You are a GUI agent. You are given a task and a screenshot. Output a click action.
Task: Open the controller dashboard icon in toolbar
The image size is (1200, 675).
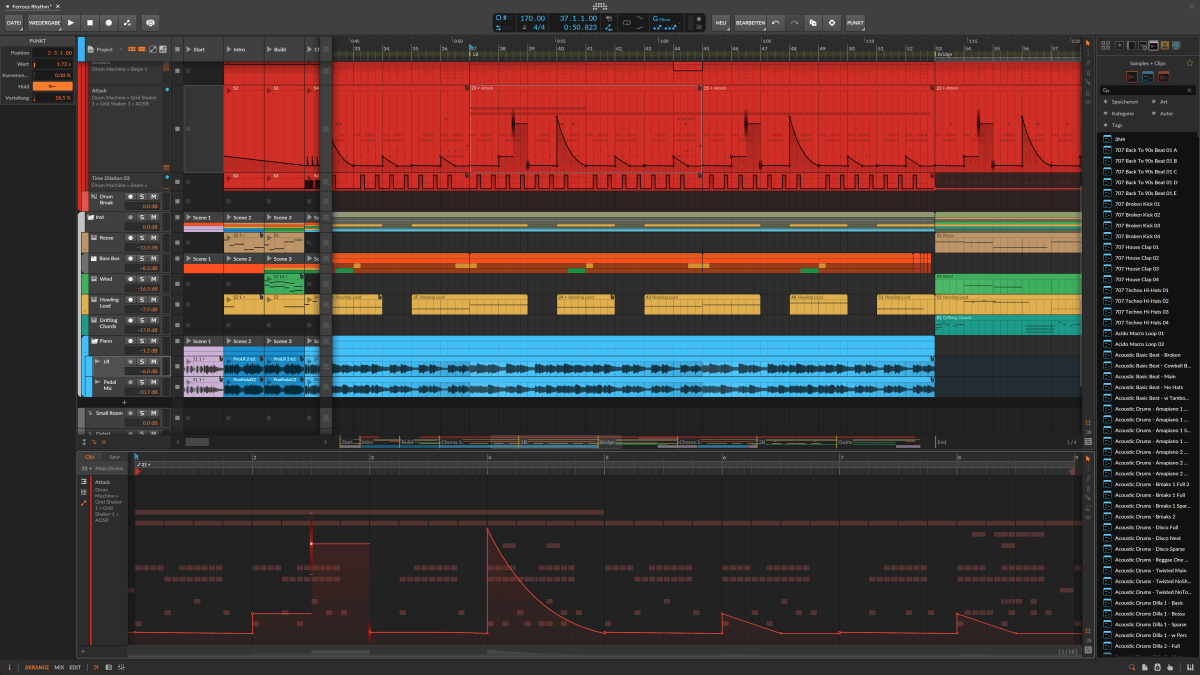pos(150,22)
